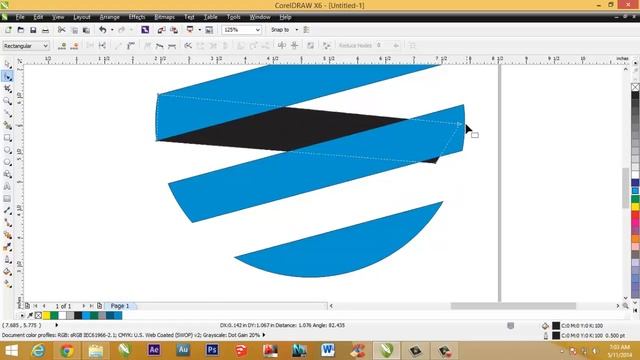Open the Tools menu
This screenshot has width=640, height=360.
point(233,17)
